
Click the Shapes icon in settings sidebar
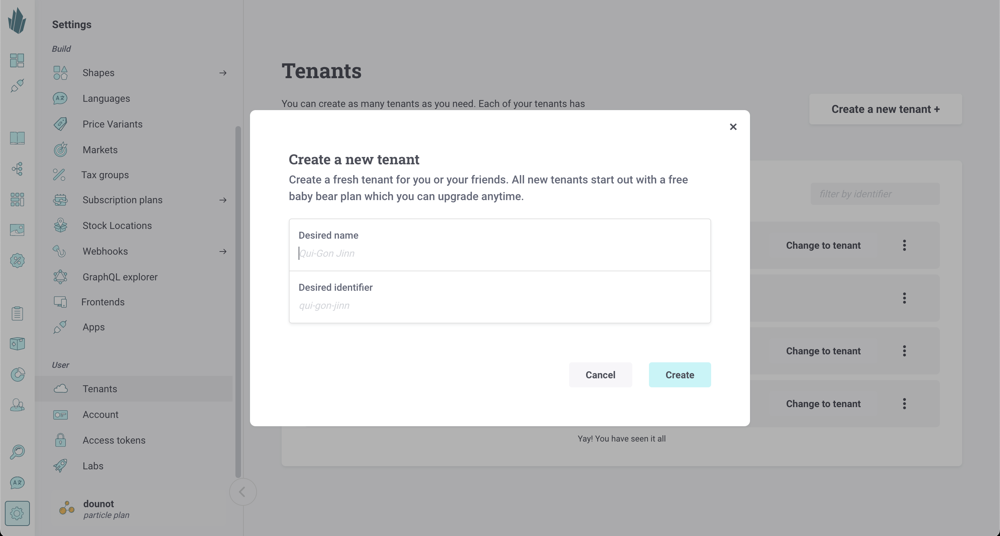[x=61, y=73]
